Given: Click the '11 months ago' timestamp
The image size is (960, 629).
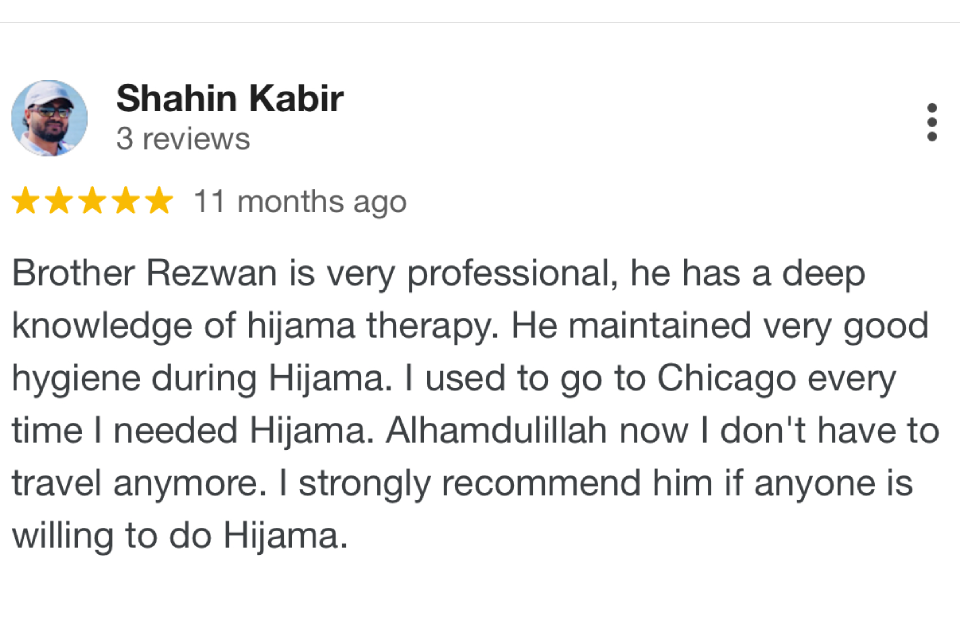Looking at the screenshot, I should coord(300,202).
